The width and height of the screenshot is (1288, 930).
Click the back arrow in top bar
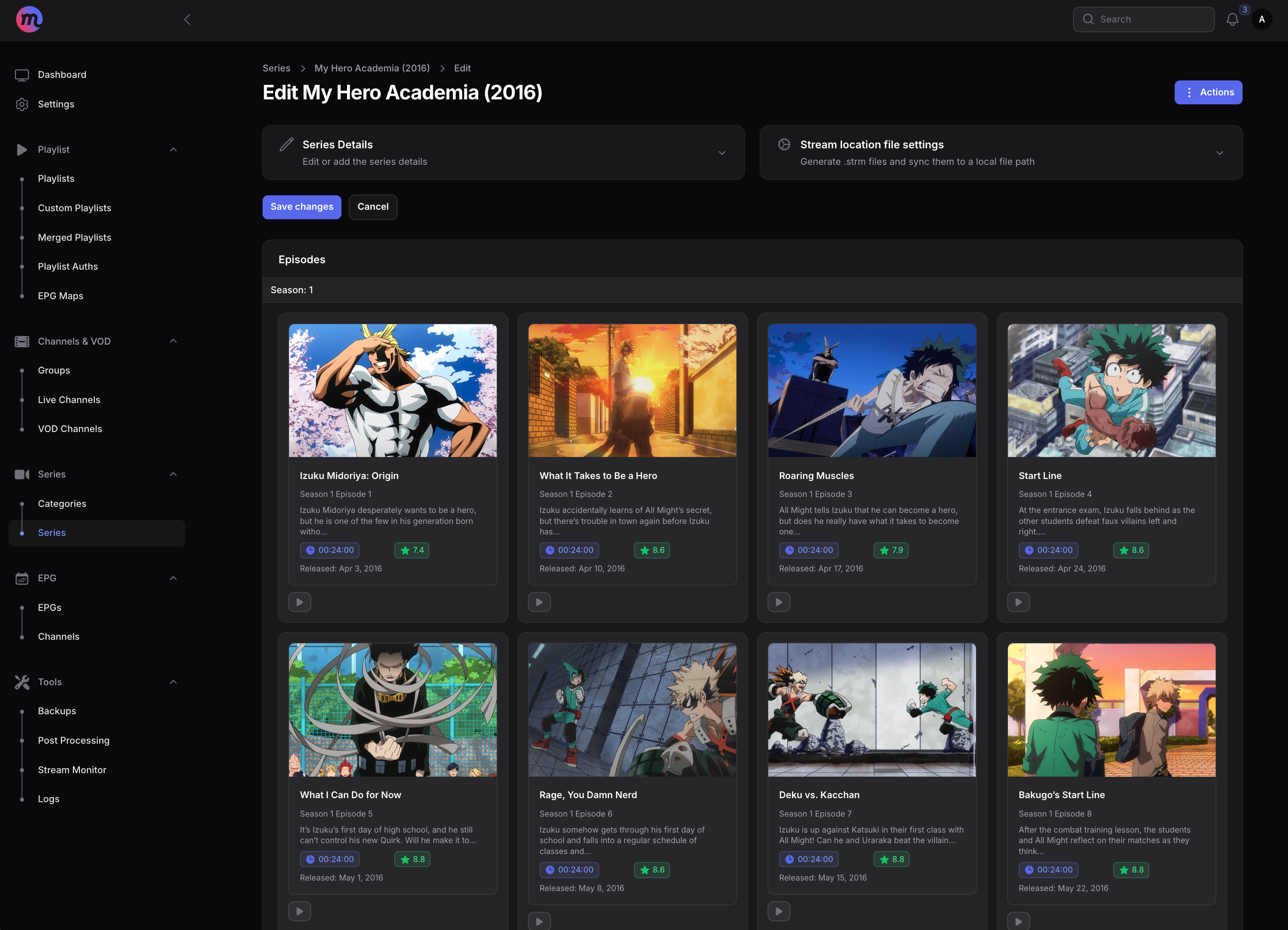[187, 19]
